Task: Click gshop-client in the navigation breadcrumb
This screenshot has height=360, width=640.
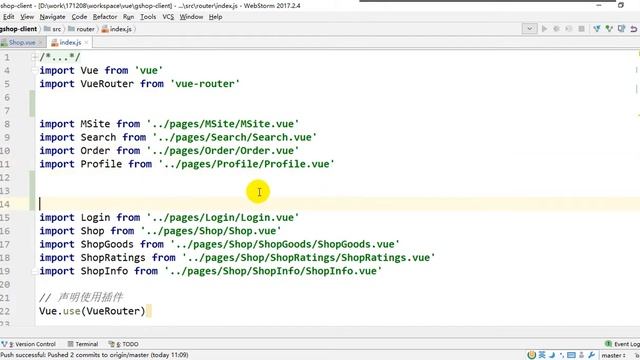Action: 18,29
